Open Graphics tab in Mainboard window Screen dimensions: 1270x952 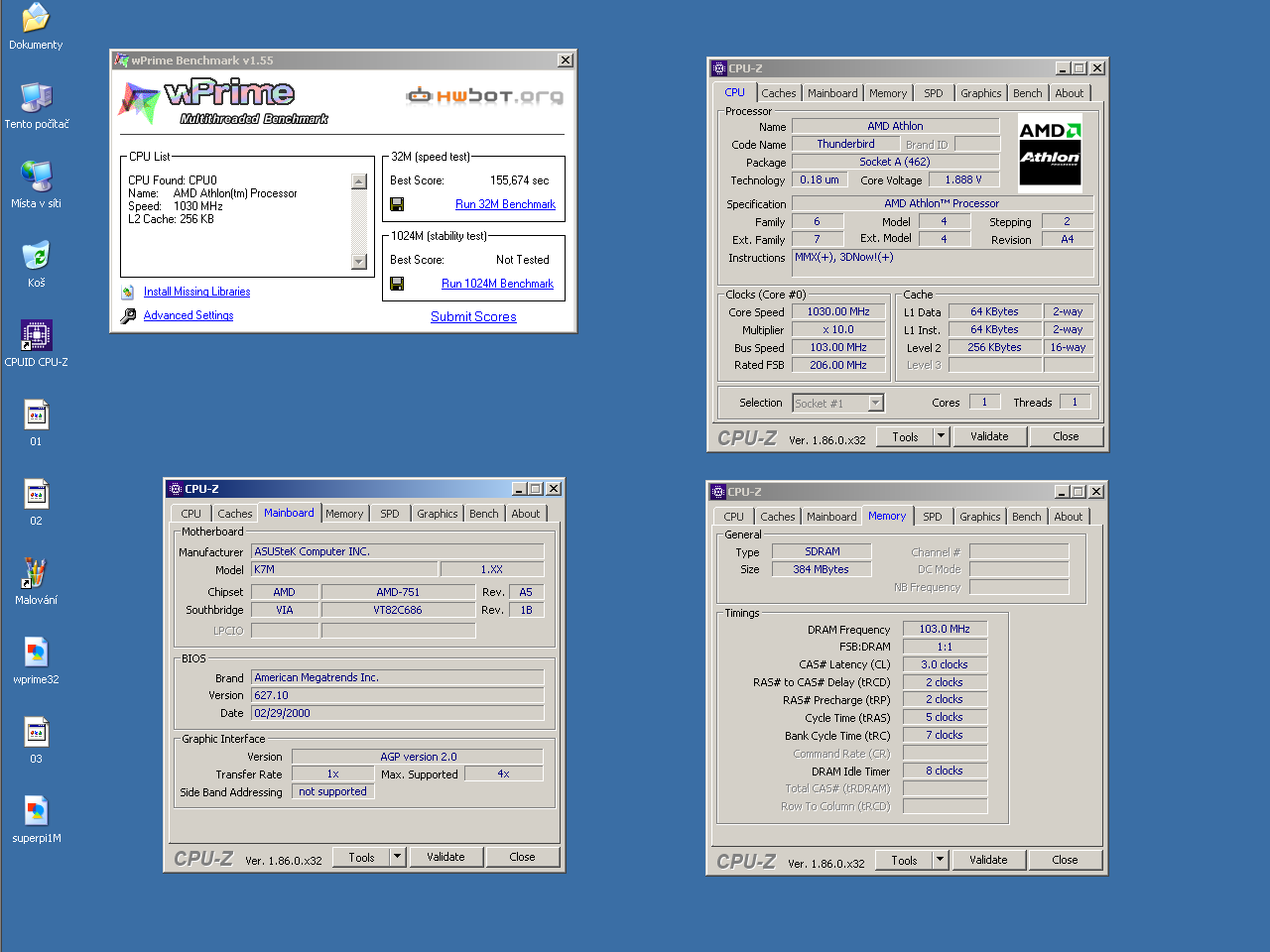(438, 514)
